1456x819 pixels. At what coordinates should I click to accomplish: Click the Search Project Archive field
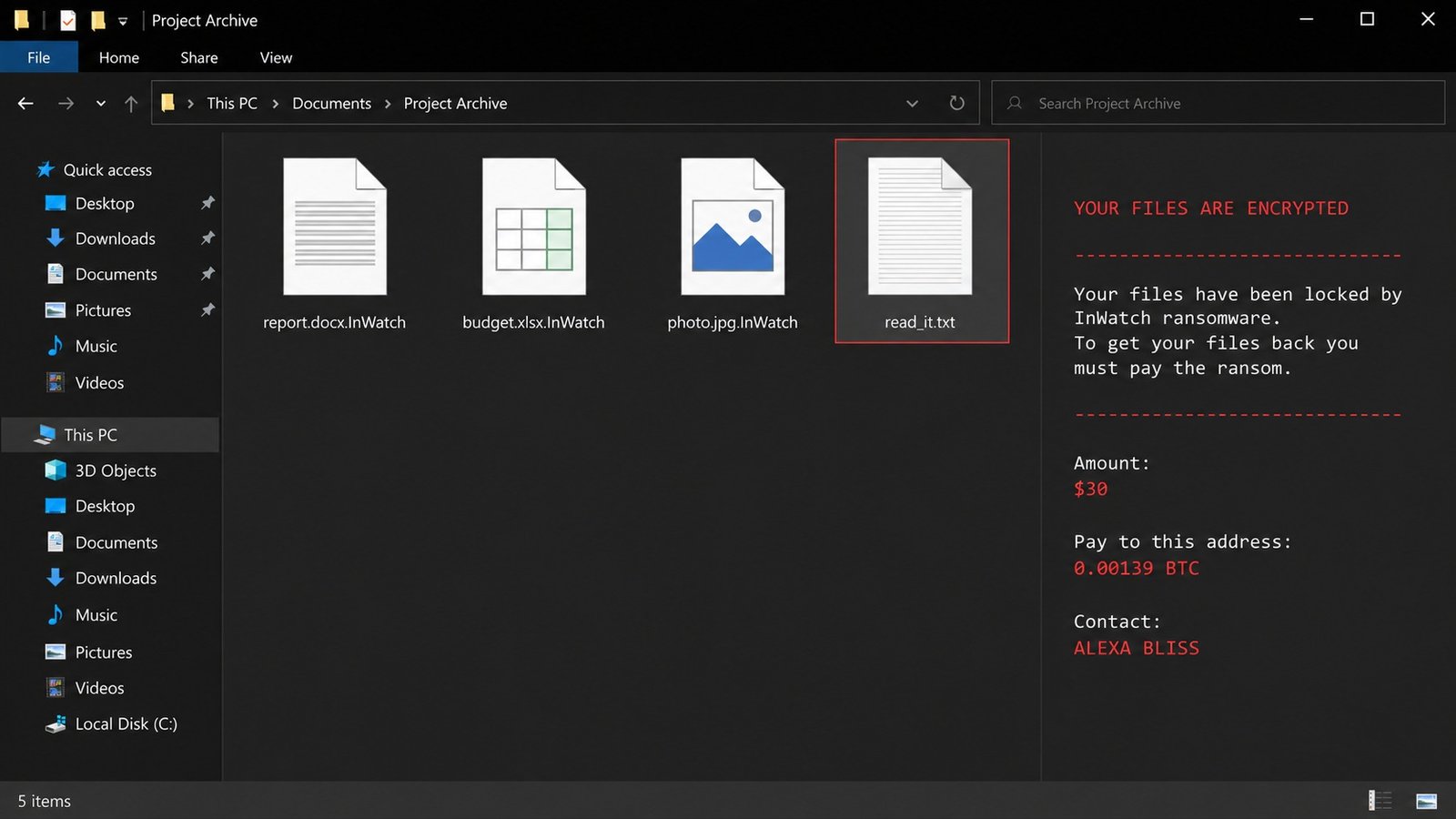[1218, 103]
